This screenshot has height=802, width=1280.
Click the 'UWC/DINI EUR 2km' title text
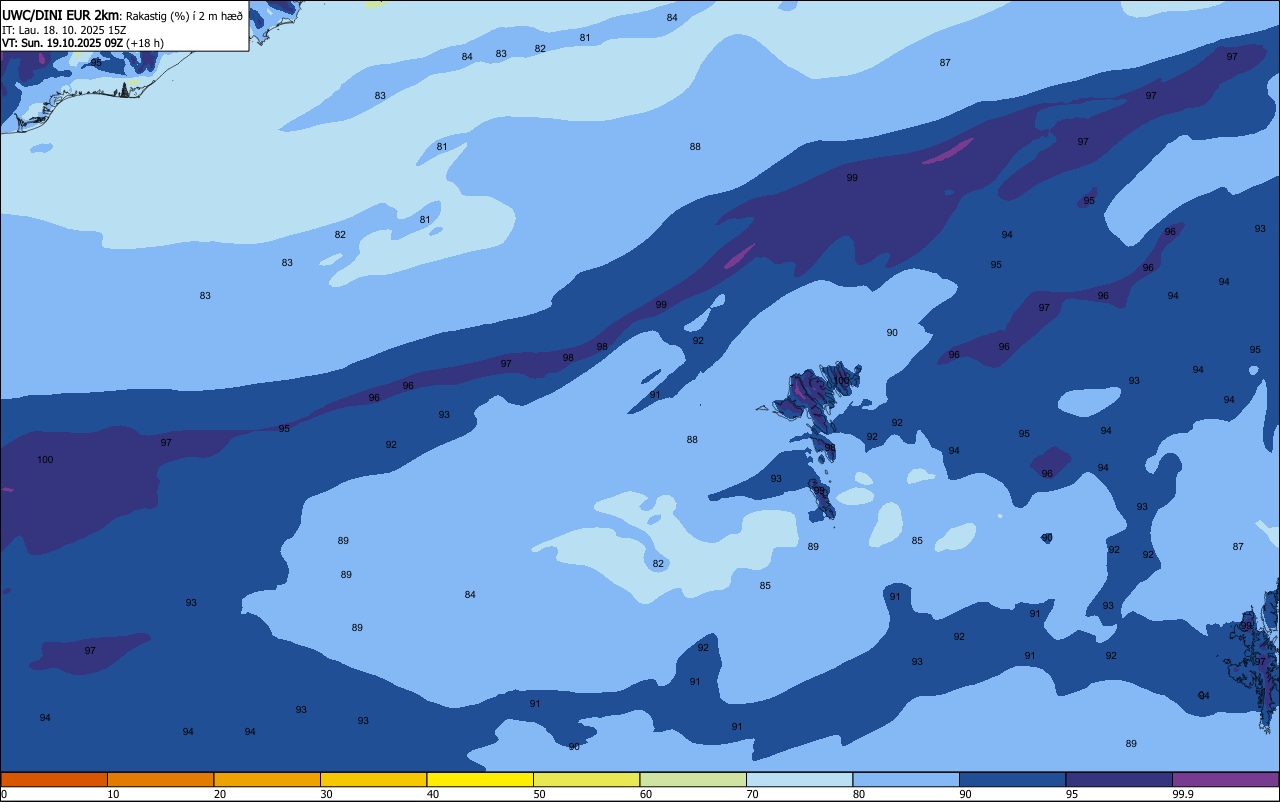click(x=61, y=15)
